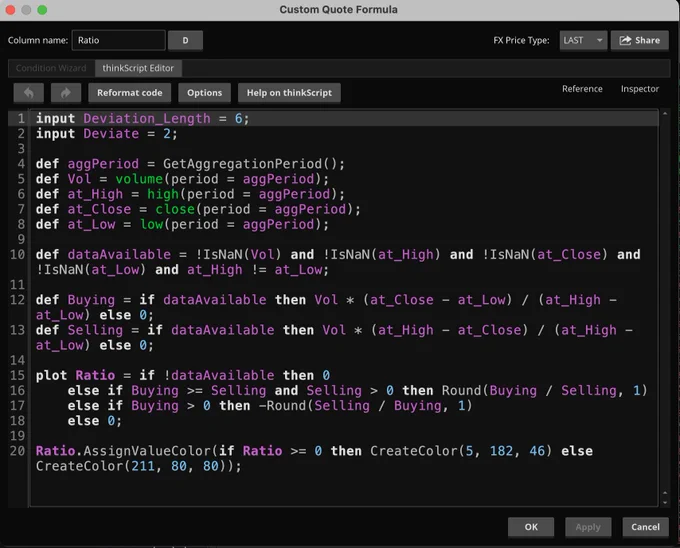This screenshot has height=548, width=680.
Task: Switch to the Condition Wizard tab
Action: click(51, 68)
